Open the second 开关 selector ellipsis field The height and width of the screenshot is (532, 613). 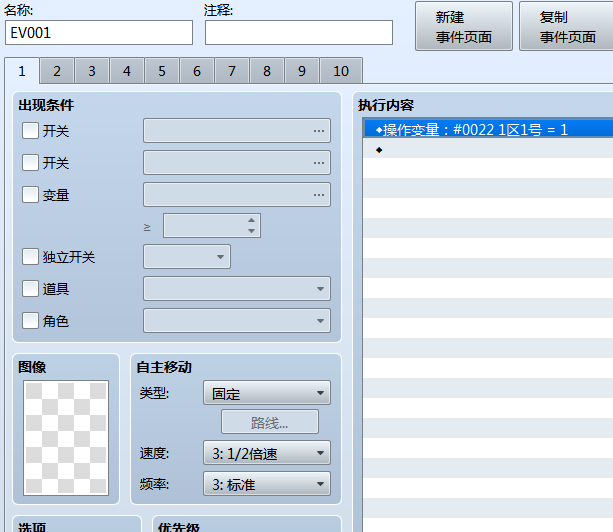tap(237, 163)
